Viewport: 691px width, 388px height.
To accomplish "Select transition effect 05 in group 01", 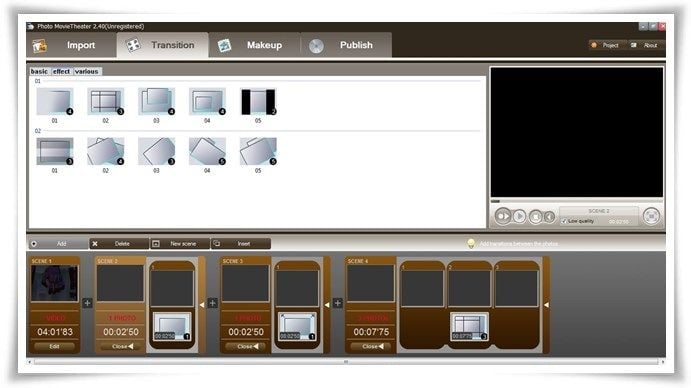I will tap(258, 102).
